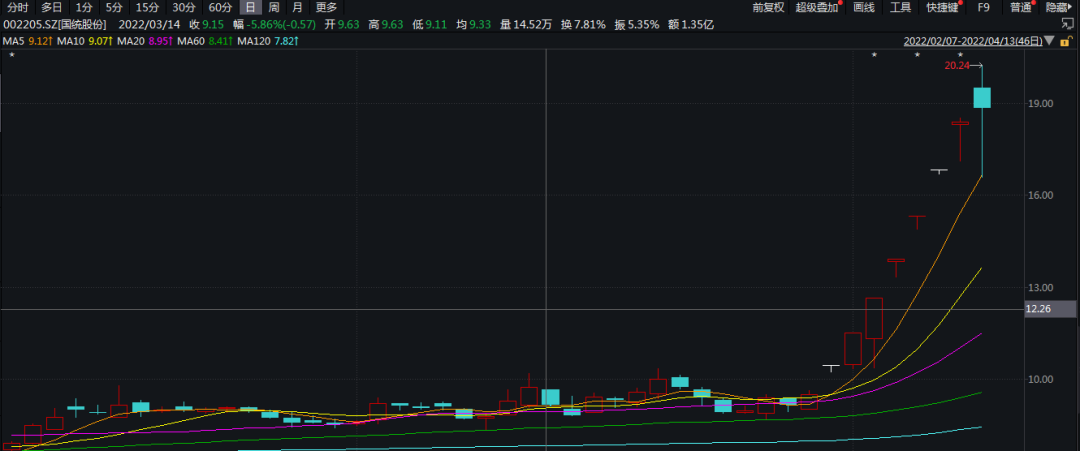Viewport: 1080px width, 451px height.
Task: Click the 快捷键 shortcut button
Action: 941,7
